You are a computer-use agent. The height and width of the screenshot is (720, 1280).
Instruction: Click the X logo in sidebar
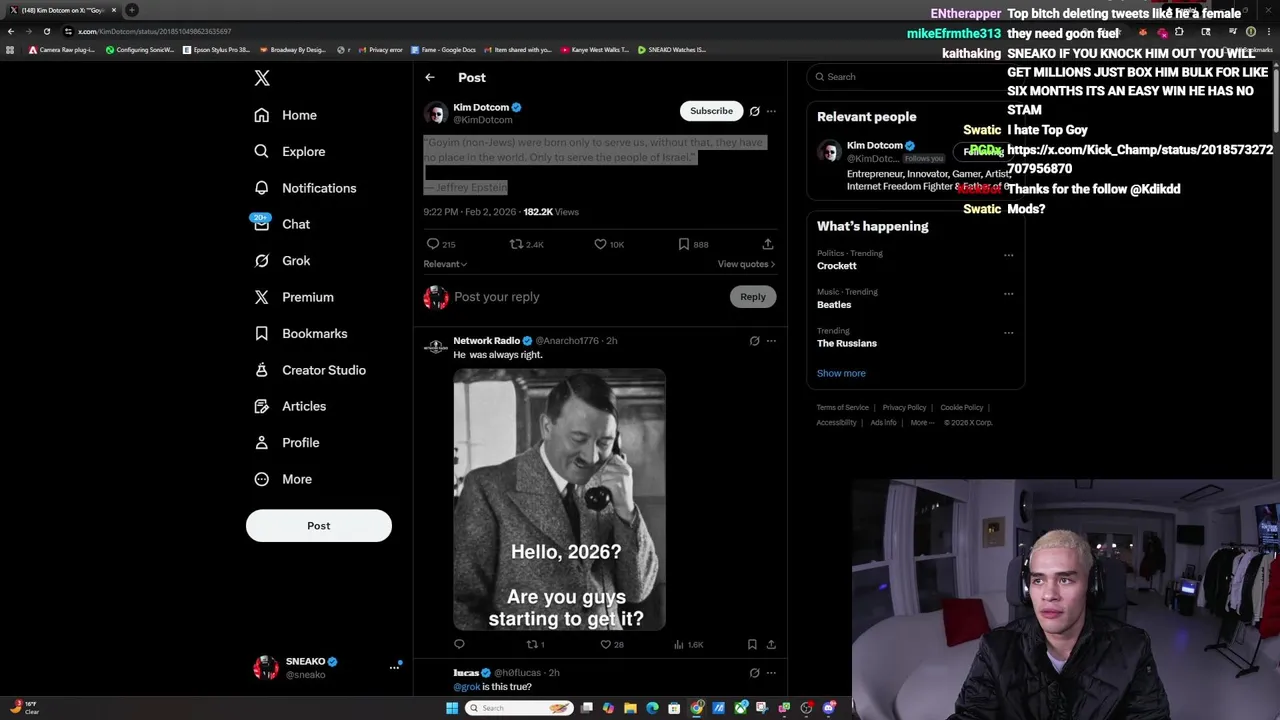262,78
